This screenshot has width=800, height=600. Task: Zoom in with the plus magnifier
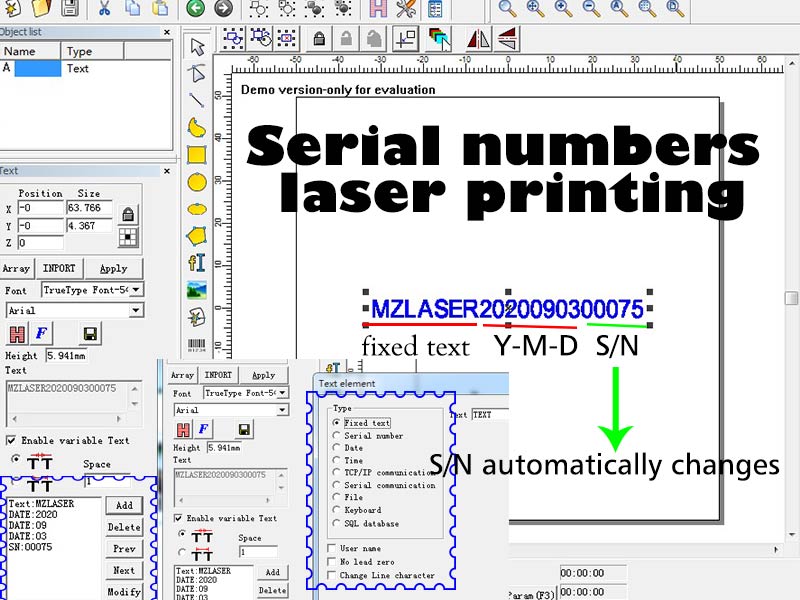pyautogui.click(x=563, y=8)
